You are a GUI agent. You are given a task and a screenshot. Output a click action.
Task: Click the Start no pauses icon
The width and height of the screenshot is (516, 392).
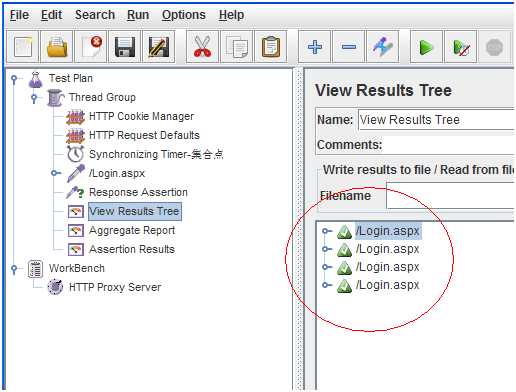[461, 47]
